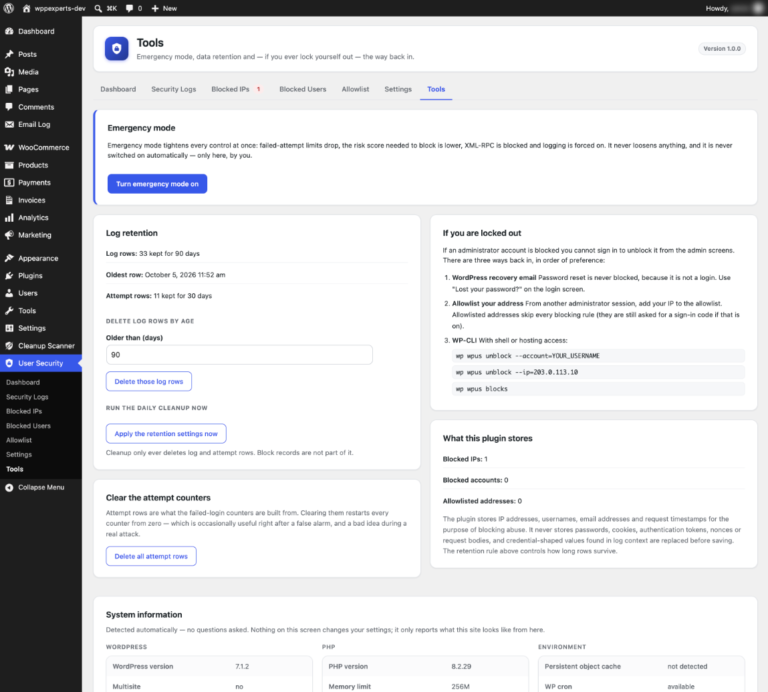Click the User Security shield icon in sidebar
Image resolution: width=768 pixels, height=692 pixels.
tap(9, 363)
